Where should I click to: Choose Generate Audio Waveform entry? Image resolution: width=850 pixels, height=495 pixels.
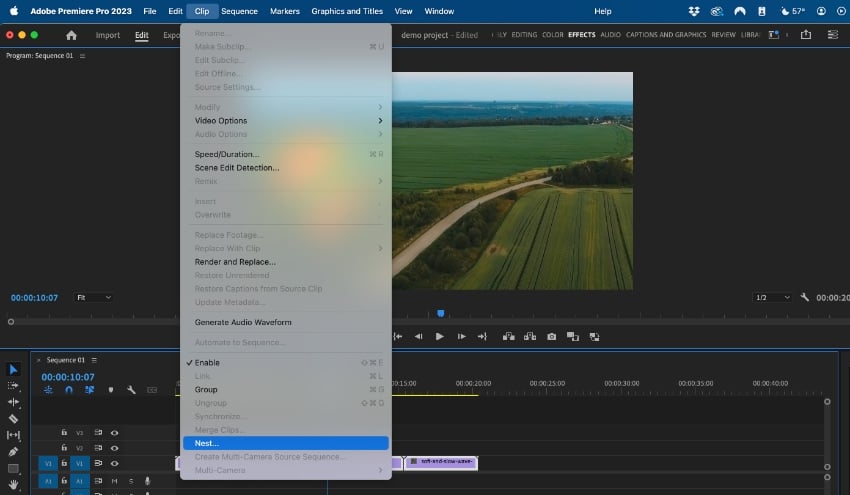click(x=286, y=322)
